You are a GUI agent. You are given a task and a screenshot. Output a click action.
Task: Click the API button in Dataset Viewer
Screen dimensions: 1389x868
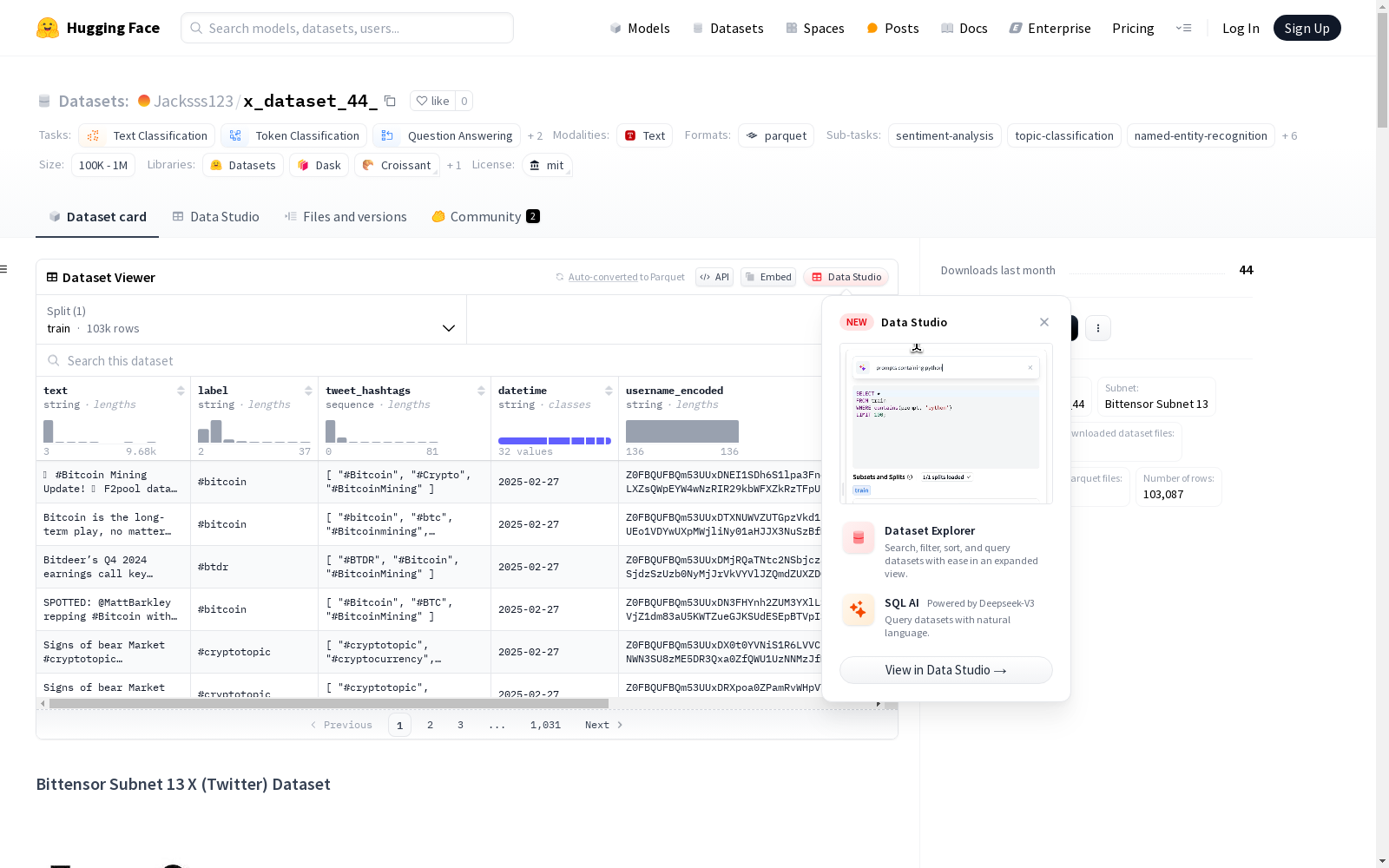click(x=714, y=277)
